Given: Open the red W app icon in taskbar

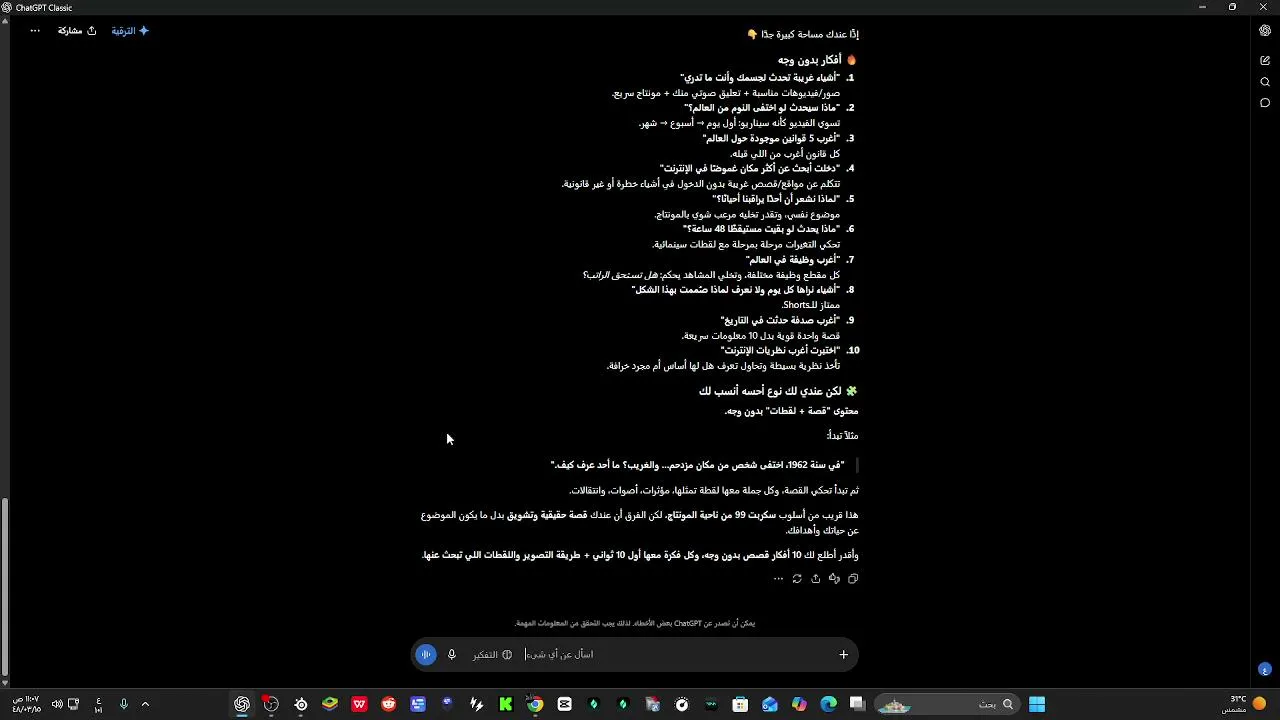Looking at the screenshot, I should [359, 705].
